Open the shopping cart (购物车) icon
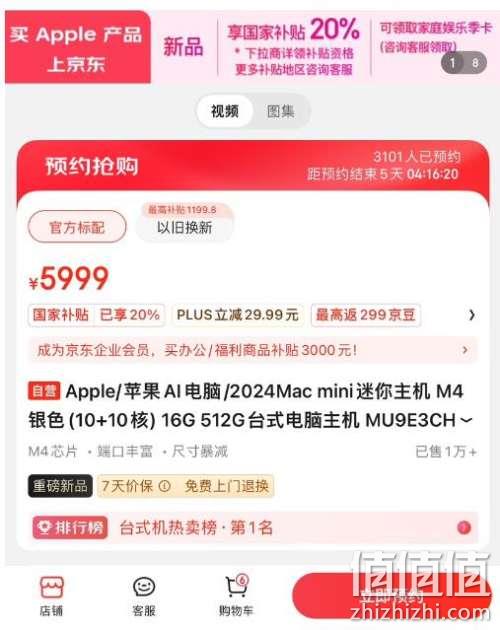The height and width of the screenshot is (630, 500). (236, 596)
